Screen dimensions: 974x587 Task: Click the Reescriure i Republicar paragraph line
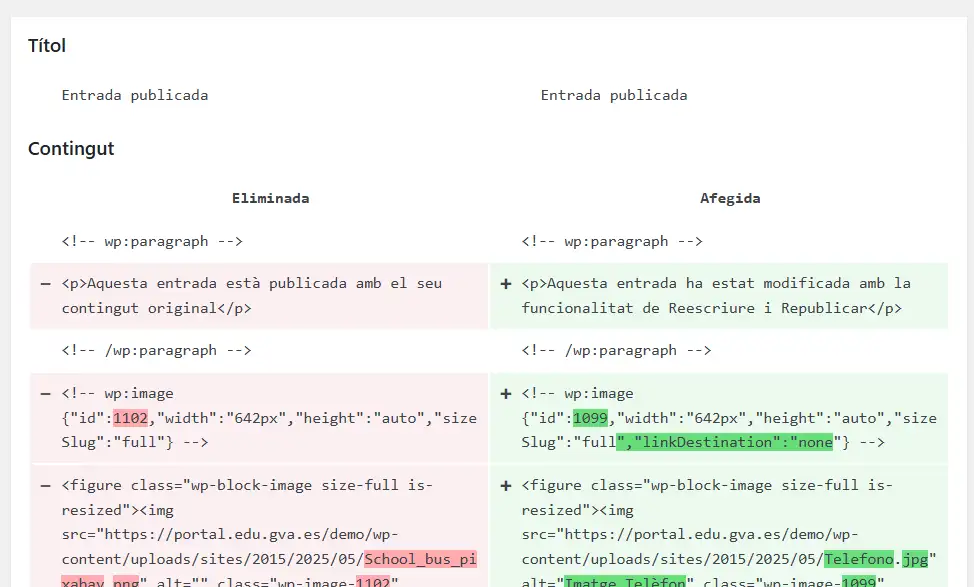click(x=711, y=308)
